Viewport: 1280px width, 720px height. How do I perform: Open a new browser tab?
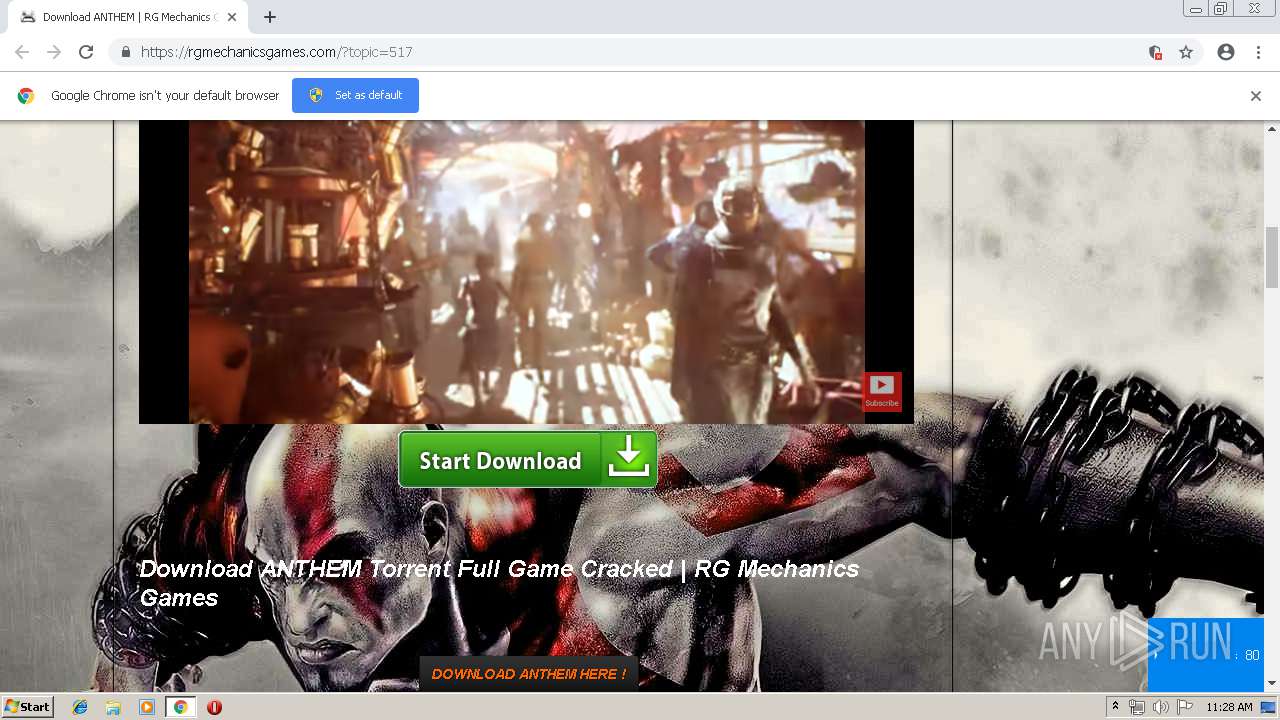tap(270, 17)
